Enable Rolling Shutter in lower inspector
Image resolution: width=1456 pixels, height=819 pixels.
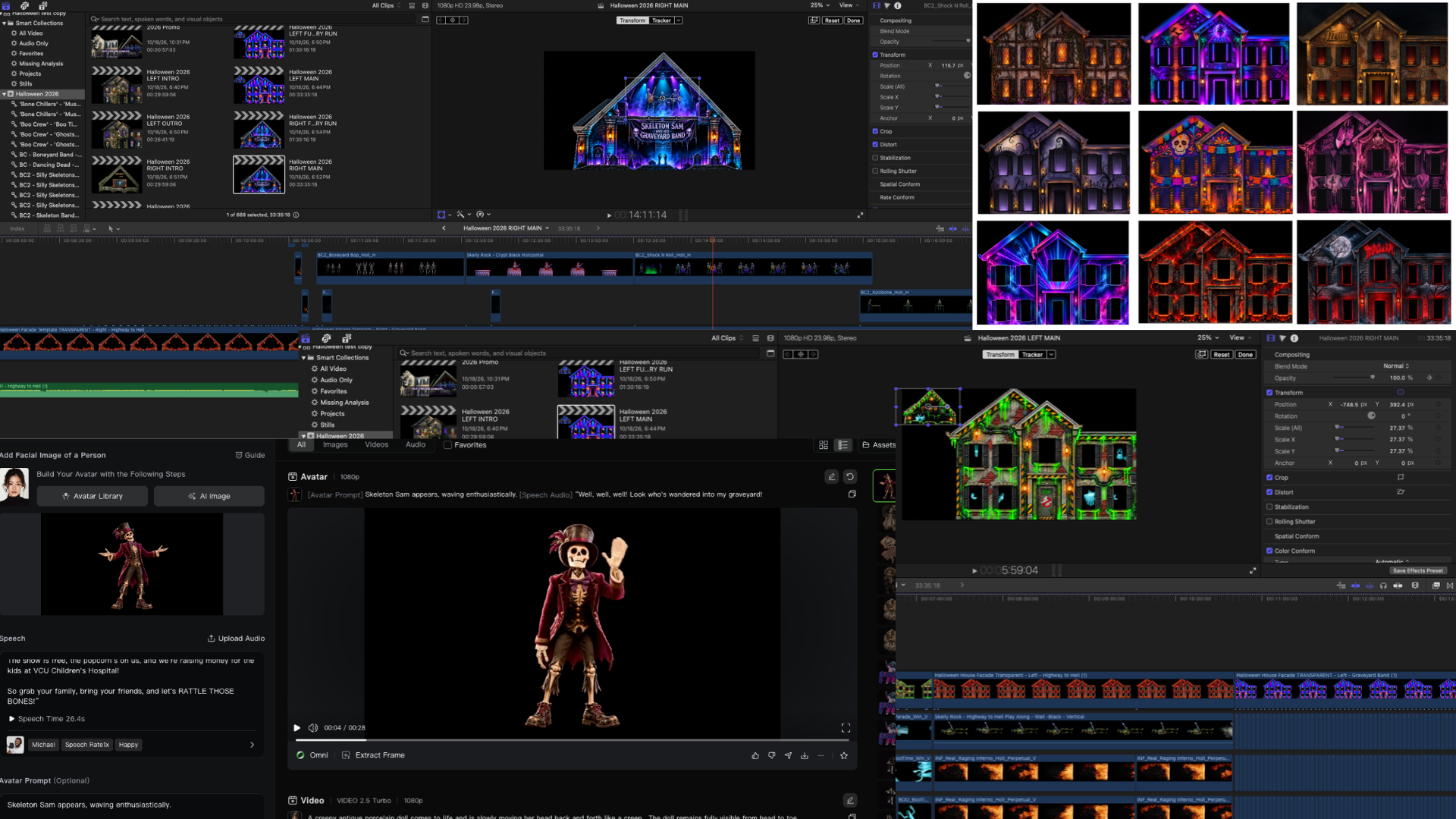[1269, 522]
